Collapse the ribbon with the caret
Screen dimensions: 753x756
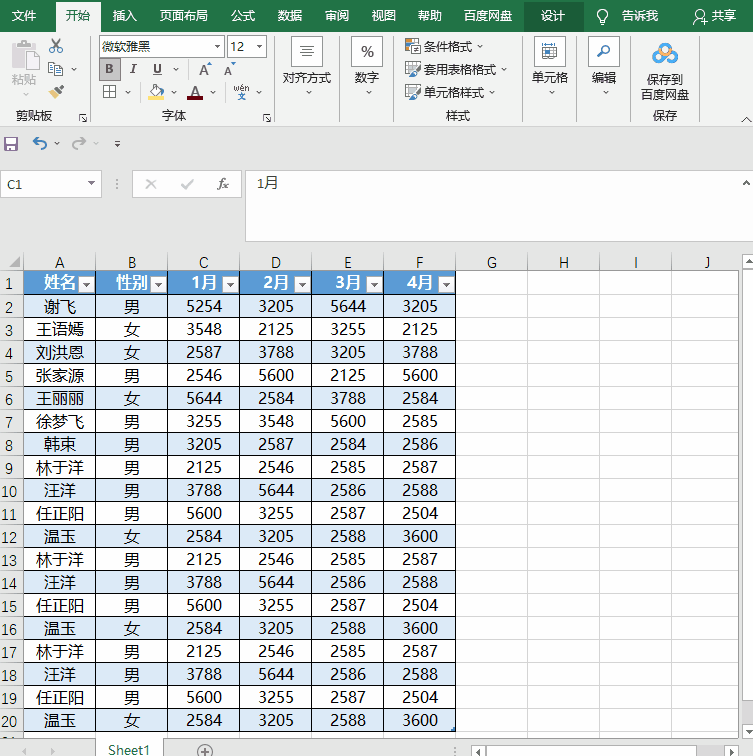(x=746, y=119)
